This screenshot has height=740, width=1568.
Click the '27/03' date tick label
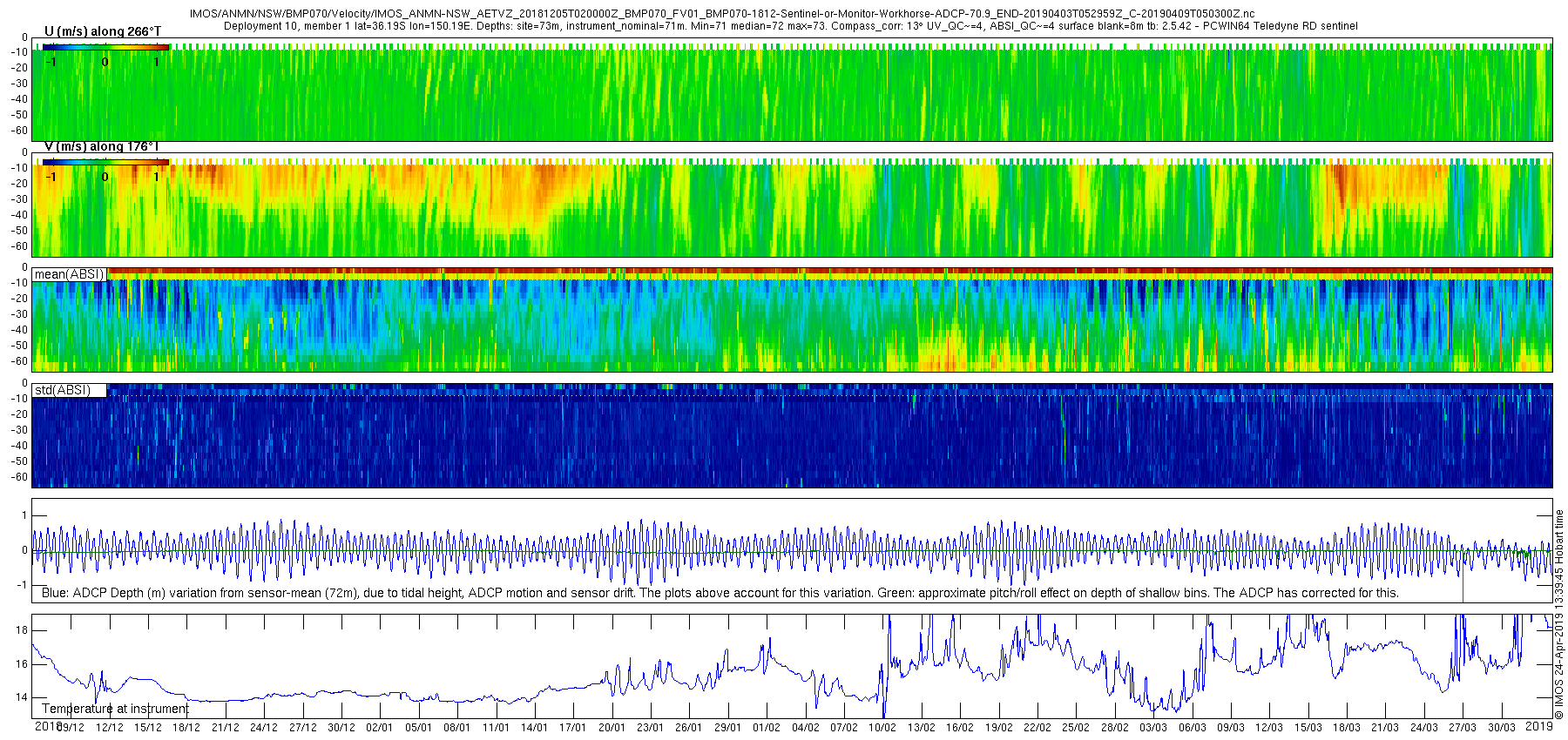pyautogui.click(x=1463, y=728)
